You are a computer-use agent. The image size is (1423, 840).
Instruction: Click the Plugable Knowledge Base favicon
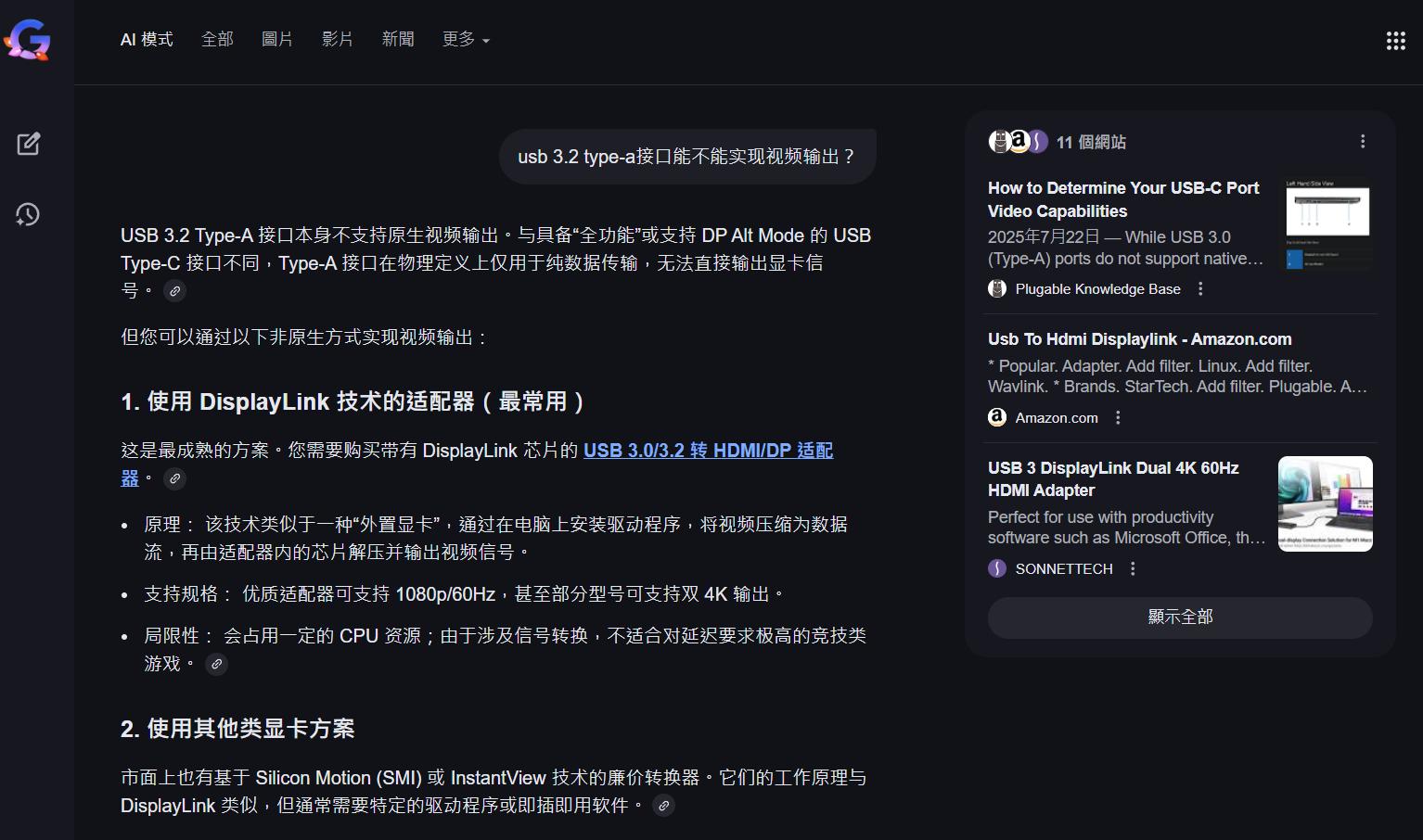pos(997,289)
